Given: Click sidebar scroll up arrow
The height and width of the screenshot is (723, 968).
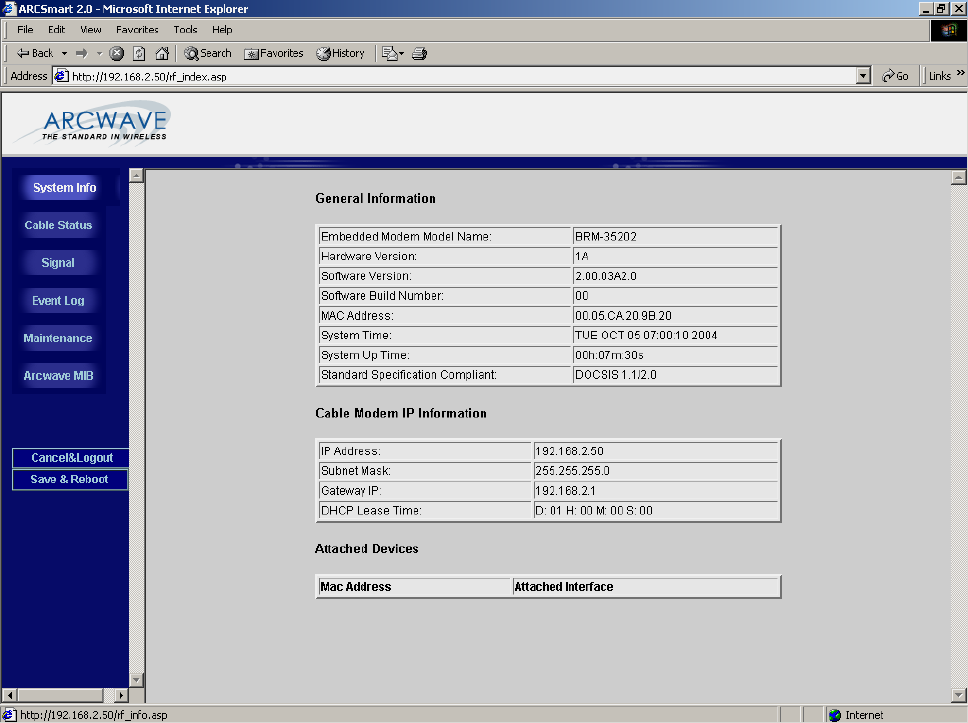Looking at the screenshot, I should pos(136,175).
